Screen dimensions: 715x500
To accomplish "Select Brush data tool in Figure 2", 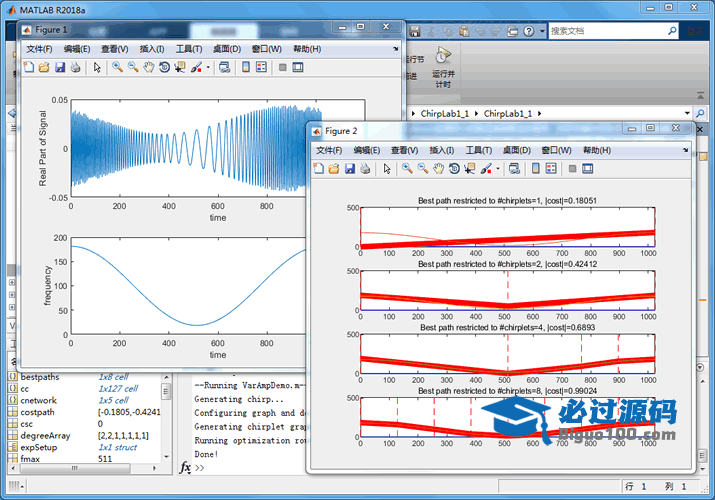I will pos(486,169).
